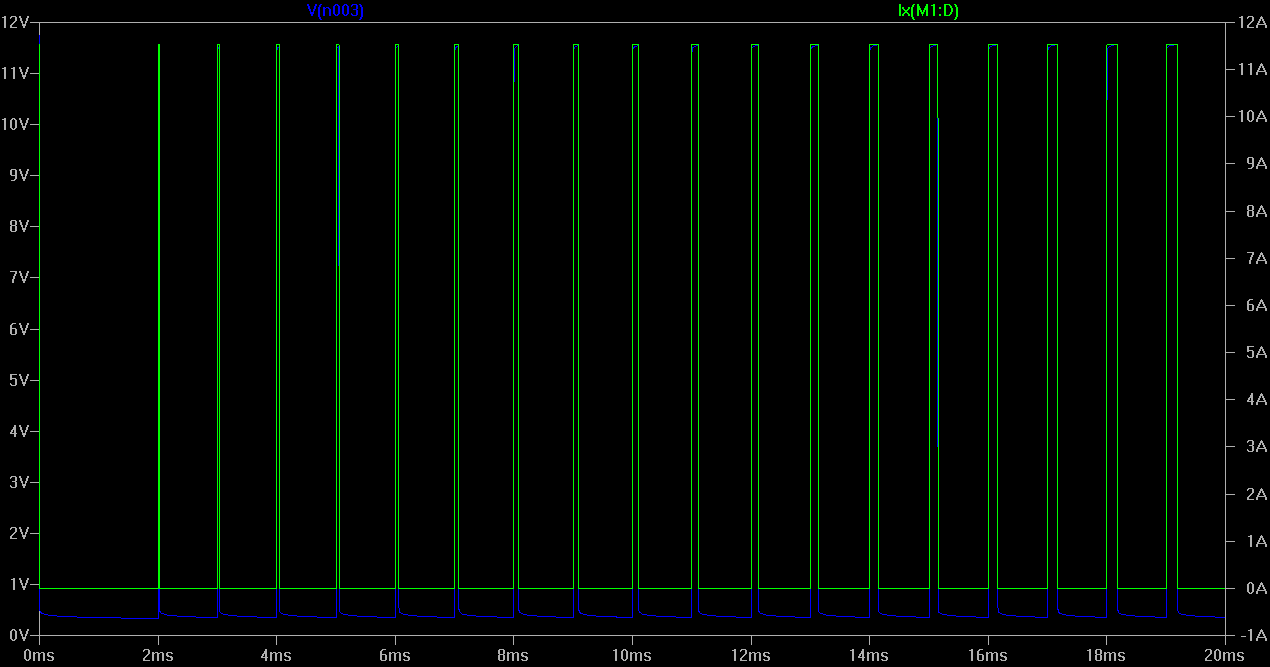1270x667 pixels.
Task: Click the V(n003) trace label
Action: (335, 11)
